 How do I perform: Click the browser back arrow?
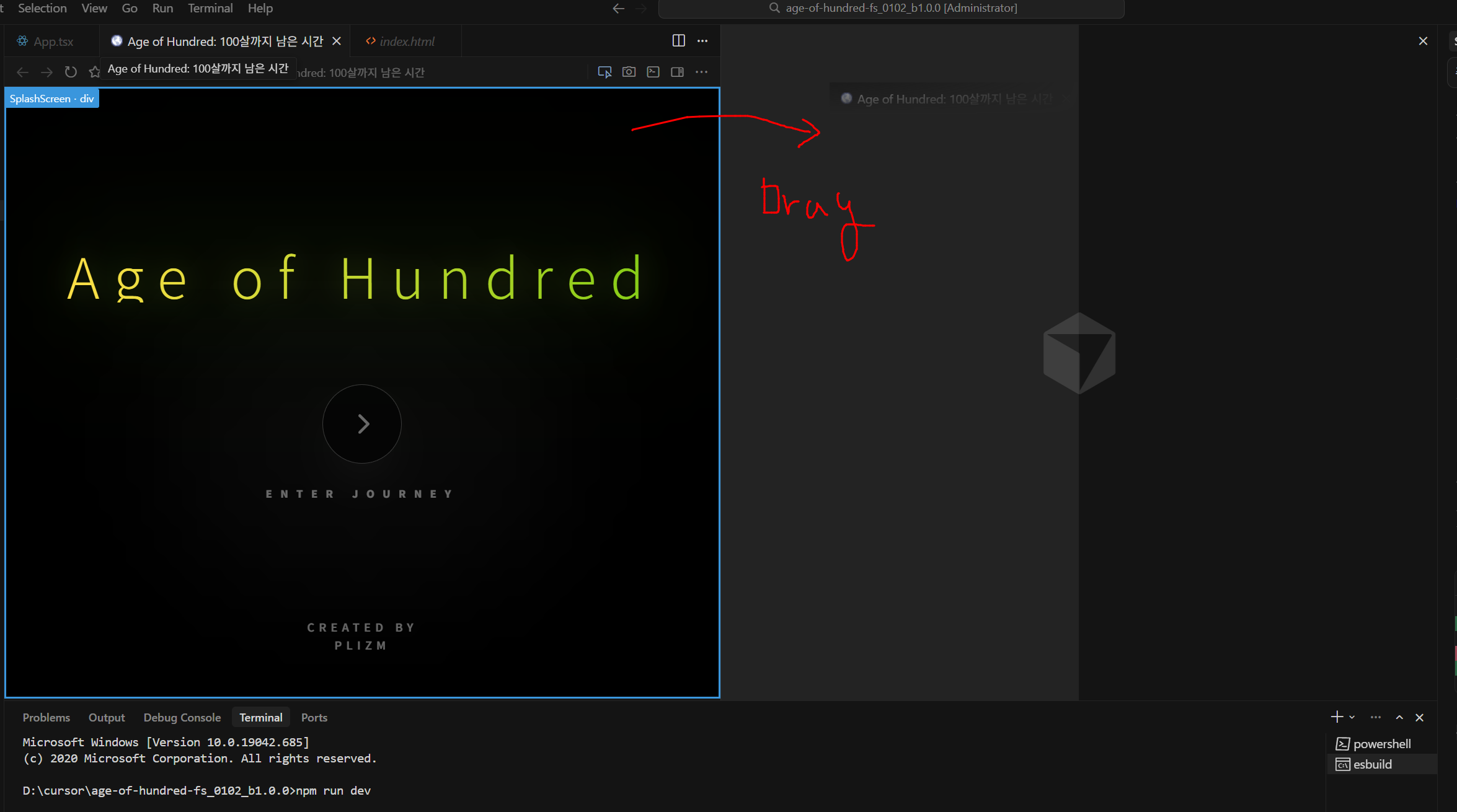(22, 73)
